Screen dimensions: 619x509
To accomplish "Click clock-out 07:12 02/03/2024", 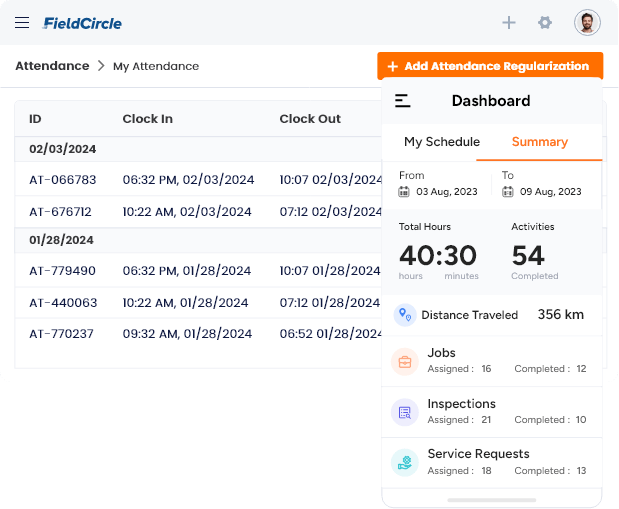I will [330, 212].
